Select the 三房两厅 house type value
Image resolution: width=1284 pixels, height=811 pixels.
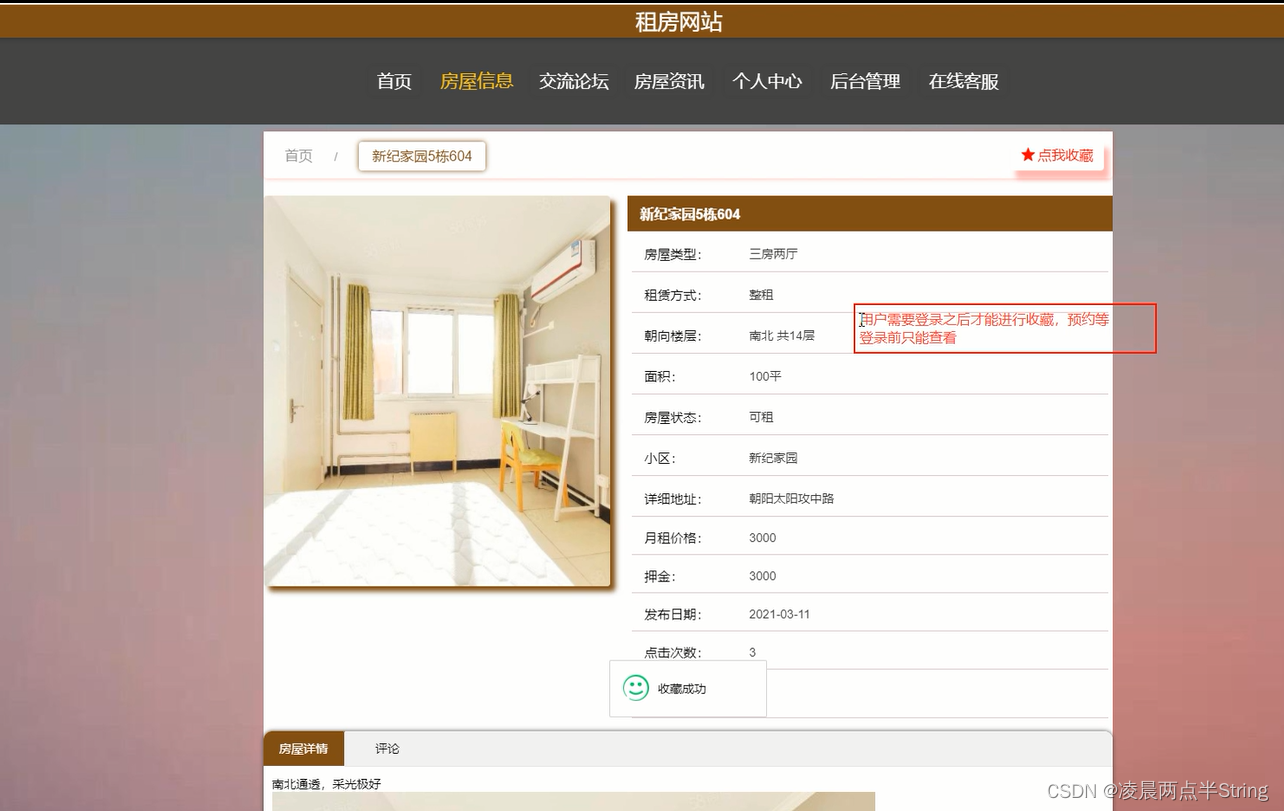point(773,254)
